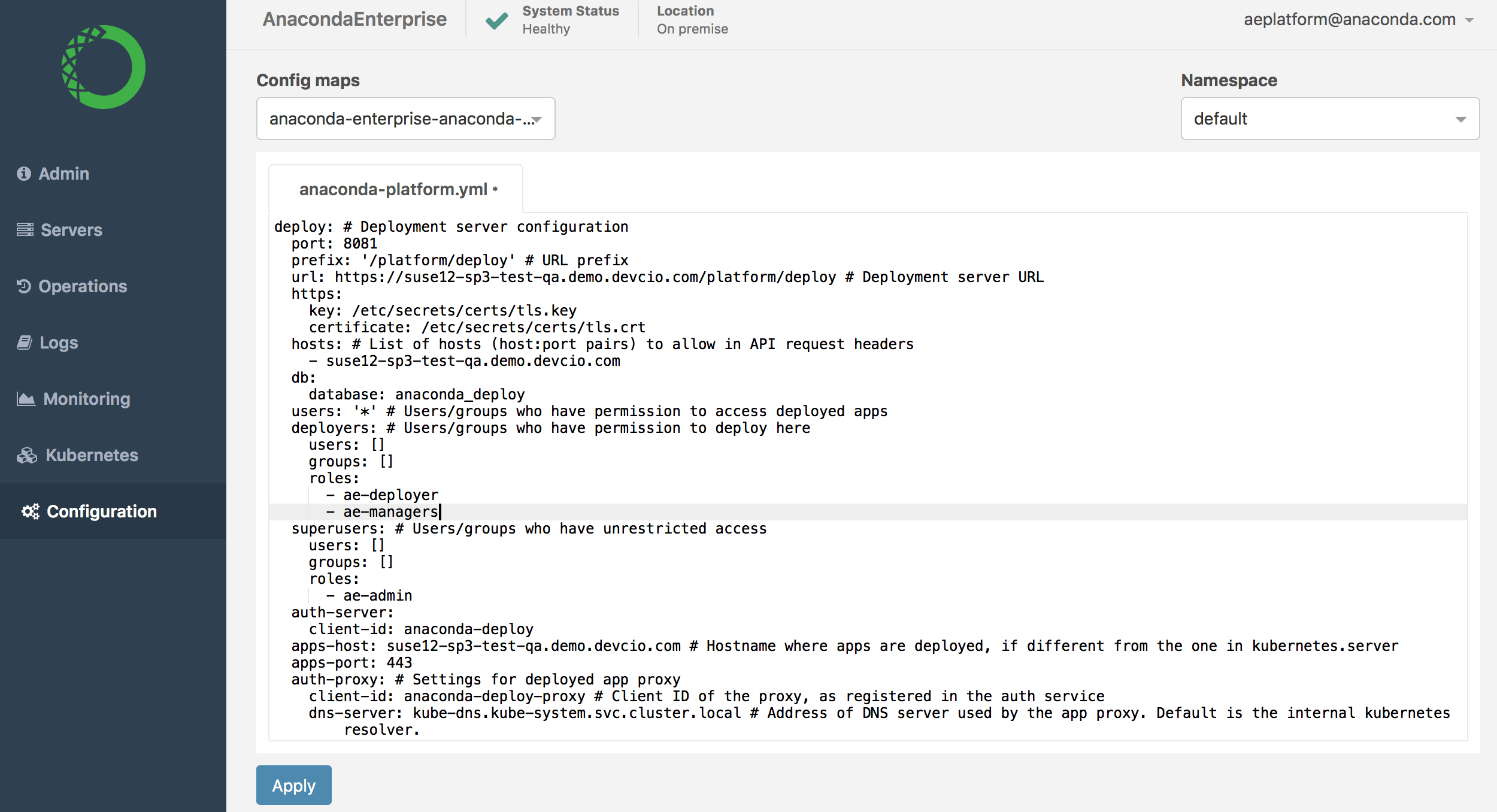Click the Configuration gears icon
This screenshot has width=1497, height=812.
click(x=31, y=511)
